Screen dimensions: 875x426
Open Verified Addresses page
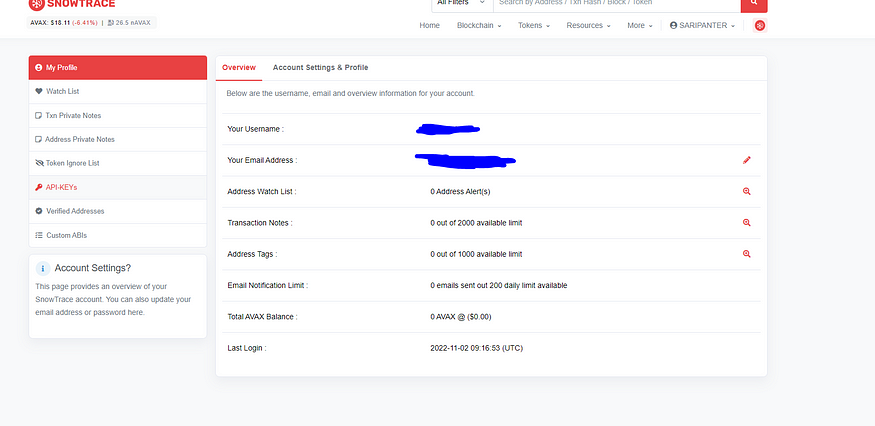pyautogui.click(x=118, y=212)
